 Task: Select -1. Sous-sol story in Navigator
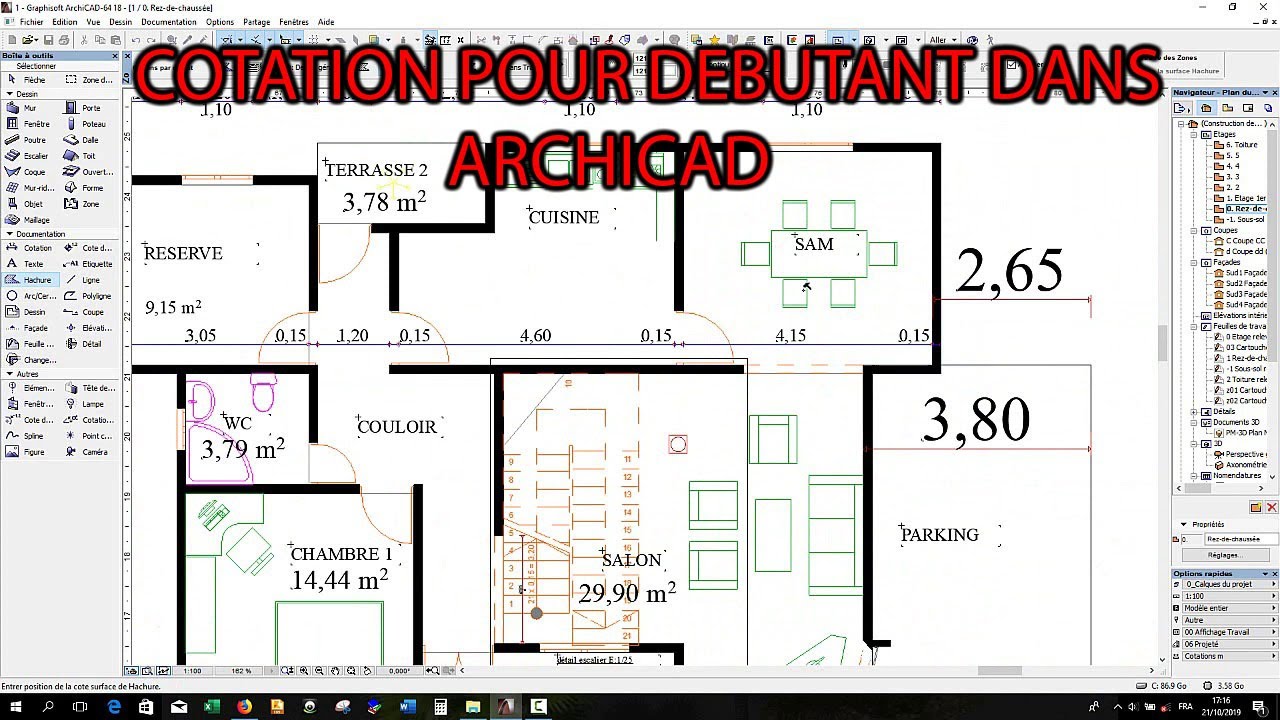coord(1240,219)
